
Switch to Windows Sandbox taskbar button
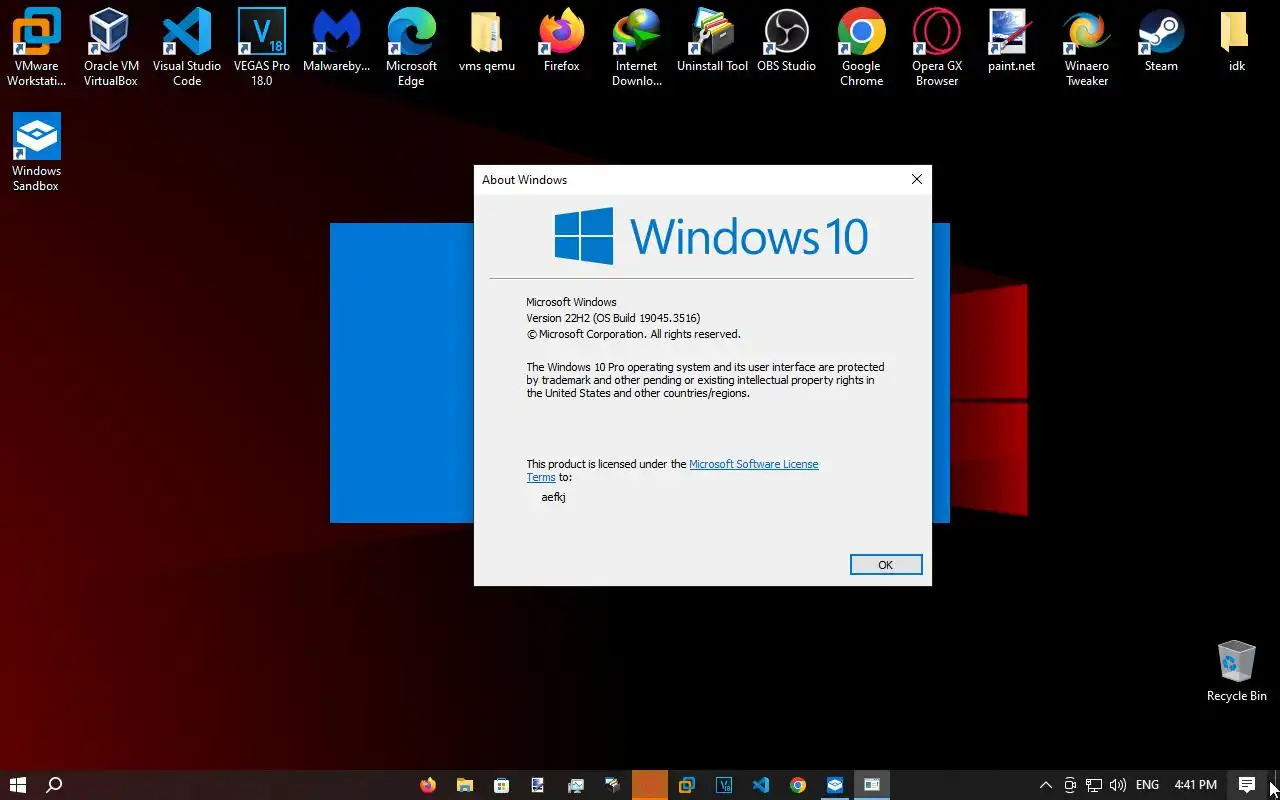click(835, 785)
